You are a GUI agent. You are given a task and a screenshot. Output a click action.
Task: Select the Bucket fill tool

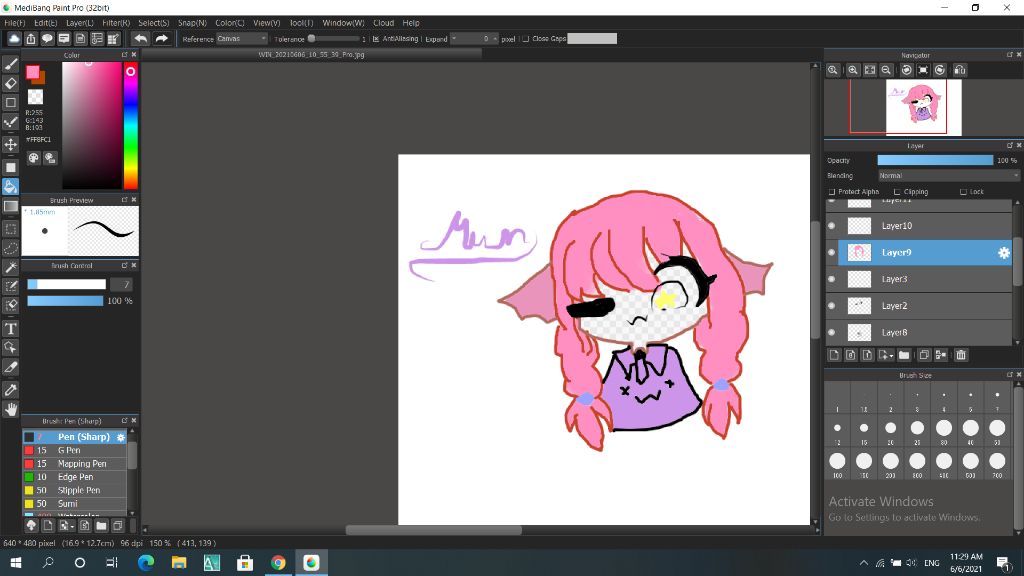coord(10,187)
